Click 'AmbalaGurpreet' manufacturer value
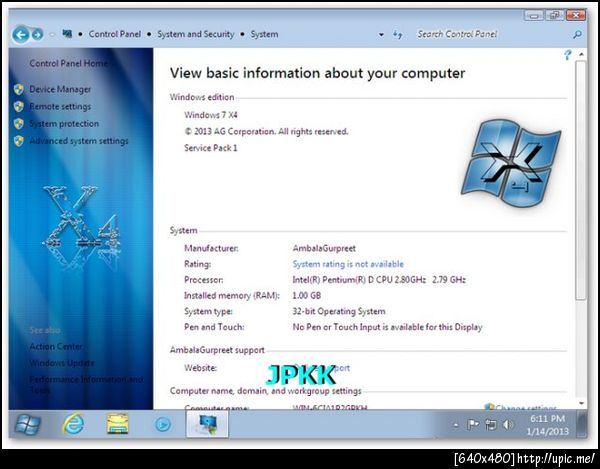Image resolution: width=600 pixels, height=469 pixels. pyautogui.click(x=324, y=248)
